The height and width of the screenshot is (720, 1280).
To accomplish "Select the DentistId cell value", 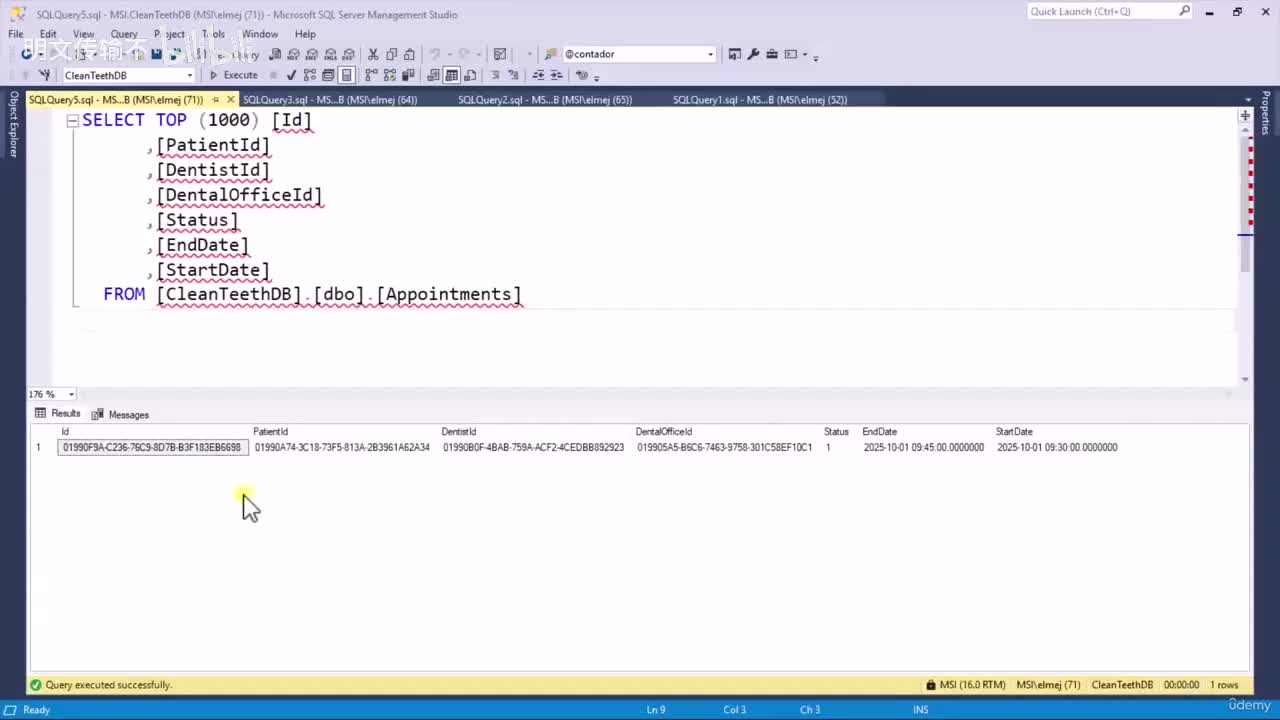I will coord(533,447).
